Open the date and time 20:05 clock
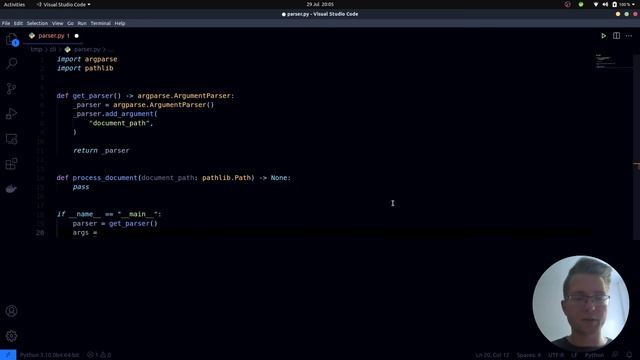The image size is (640, 360). [320, 4]
